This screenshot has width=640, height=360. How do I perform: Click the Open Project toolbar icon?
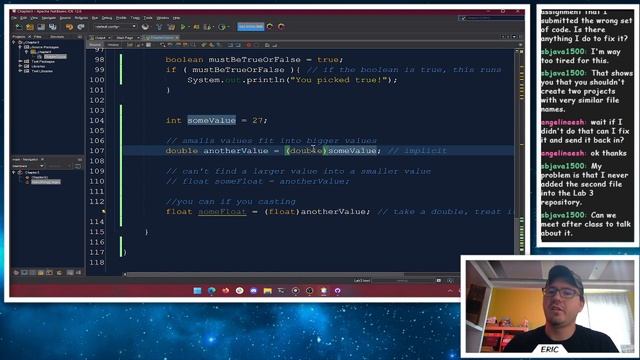point(41,27)
